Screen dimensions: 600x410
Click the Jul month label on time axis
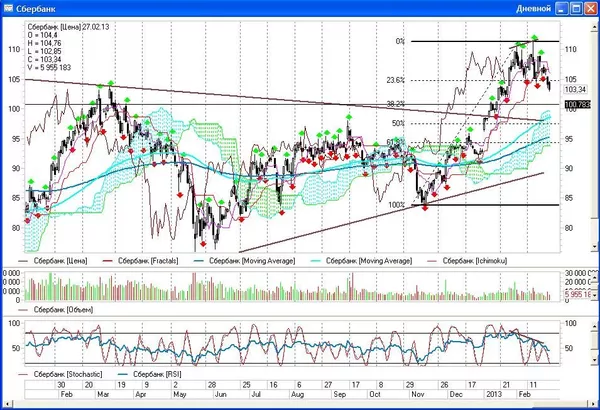pyautogui.click(x=255, y=394)
